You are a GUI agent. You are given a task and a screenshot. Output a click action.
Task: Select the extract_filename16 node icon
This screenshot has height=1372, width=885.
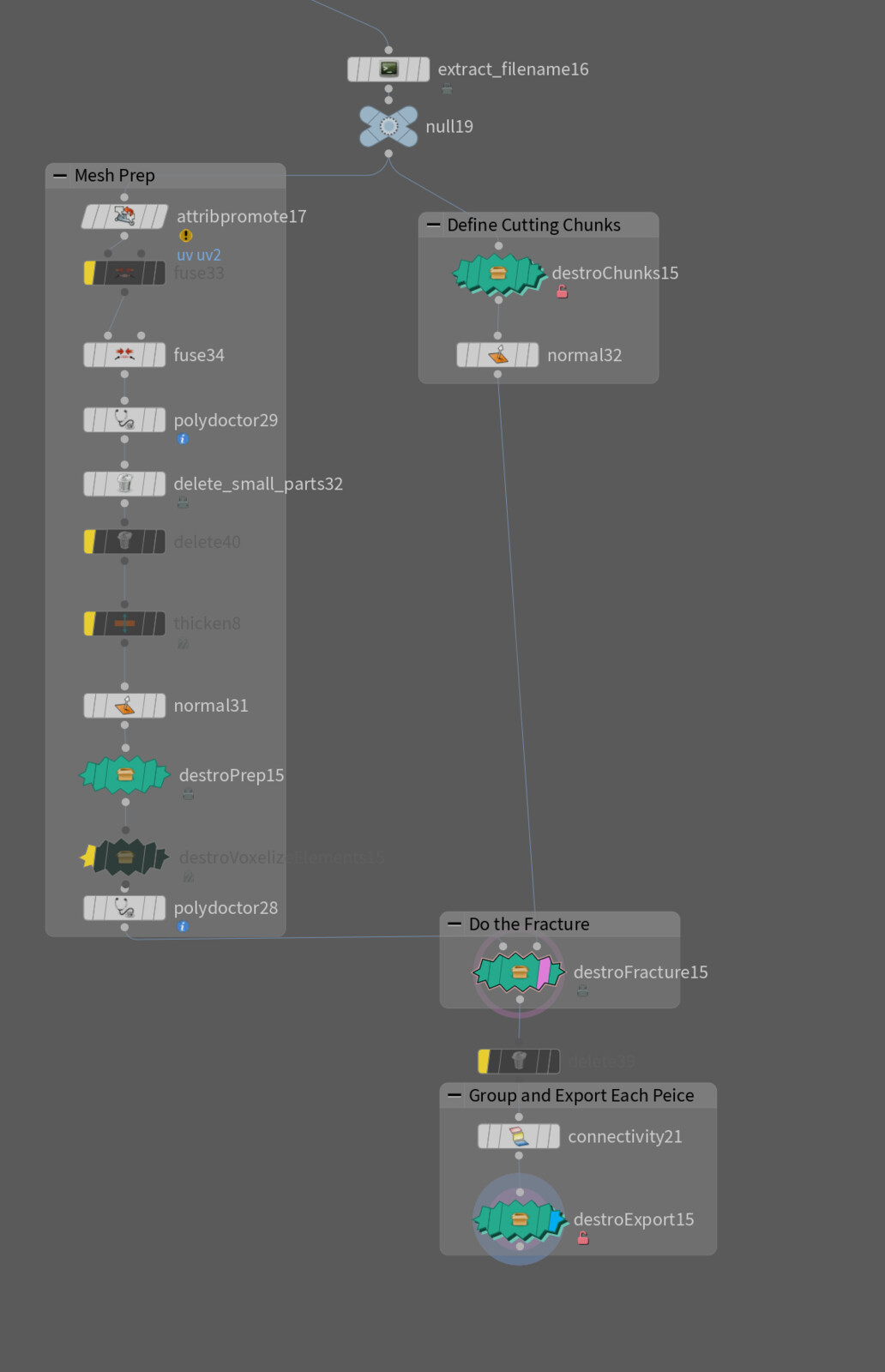tap(388, 69)
